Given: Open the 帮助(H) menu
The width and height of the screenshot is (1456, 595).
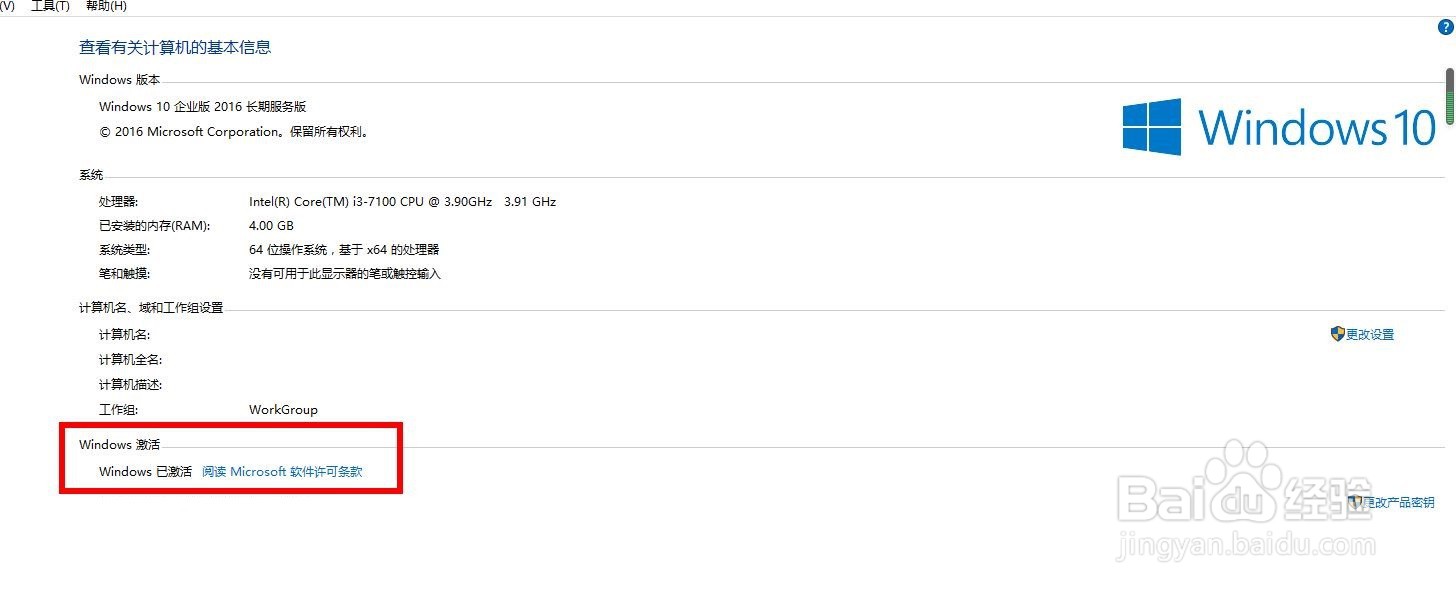Looking at the screenshot, I should pyautogui.click(x=106, y=6).
